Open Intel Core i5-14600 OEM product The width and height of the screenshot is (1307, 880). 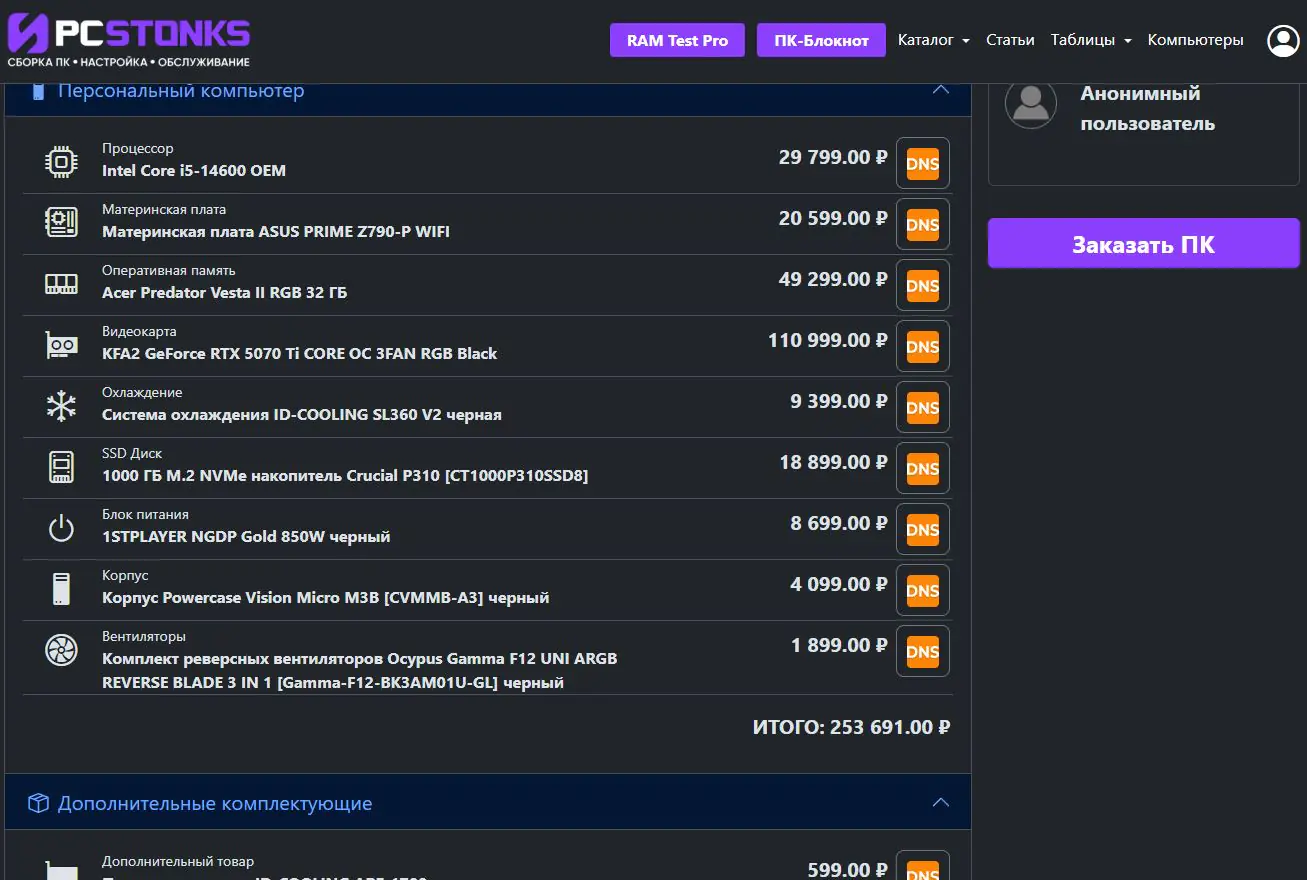coord(194,171)
